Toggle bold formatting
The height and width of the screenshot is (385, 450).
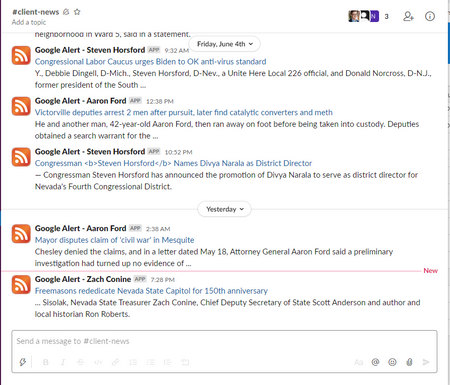[46, 362]
